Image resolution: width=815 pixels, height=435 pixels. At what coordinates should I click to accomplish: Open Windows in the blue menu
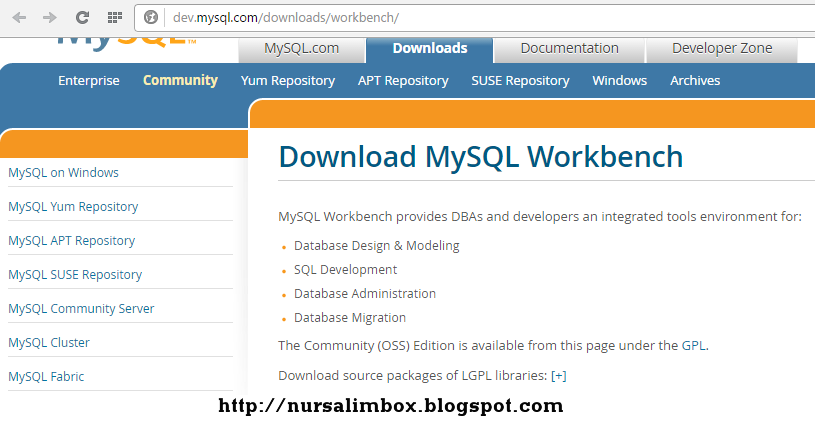click(620, 81)
